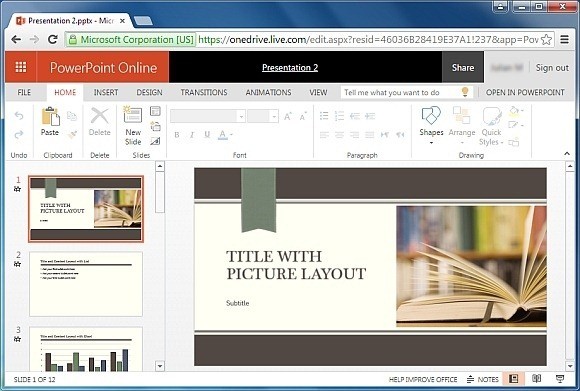Click the browser address bar URL
This screenshot has width=580, height=391.
368,40
